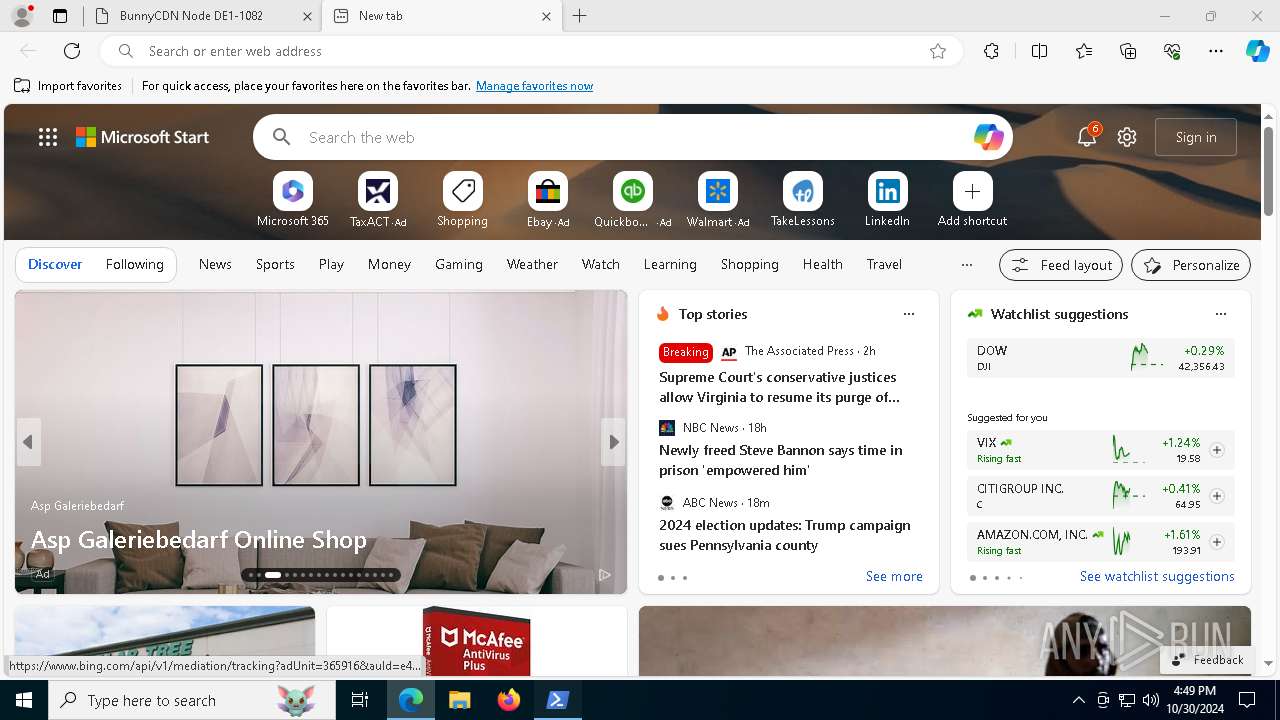
Task: Add Amazon.com Inc. to watchlist
Action: point(1217,542)
